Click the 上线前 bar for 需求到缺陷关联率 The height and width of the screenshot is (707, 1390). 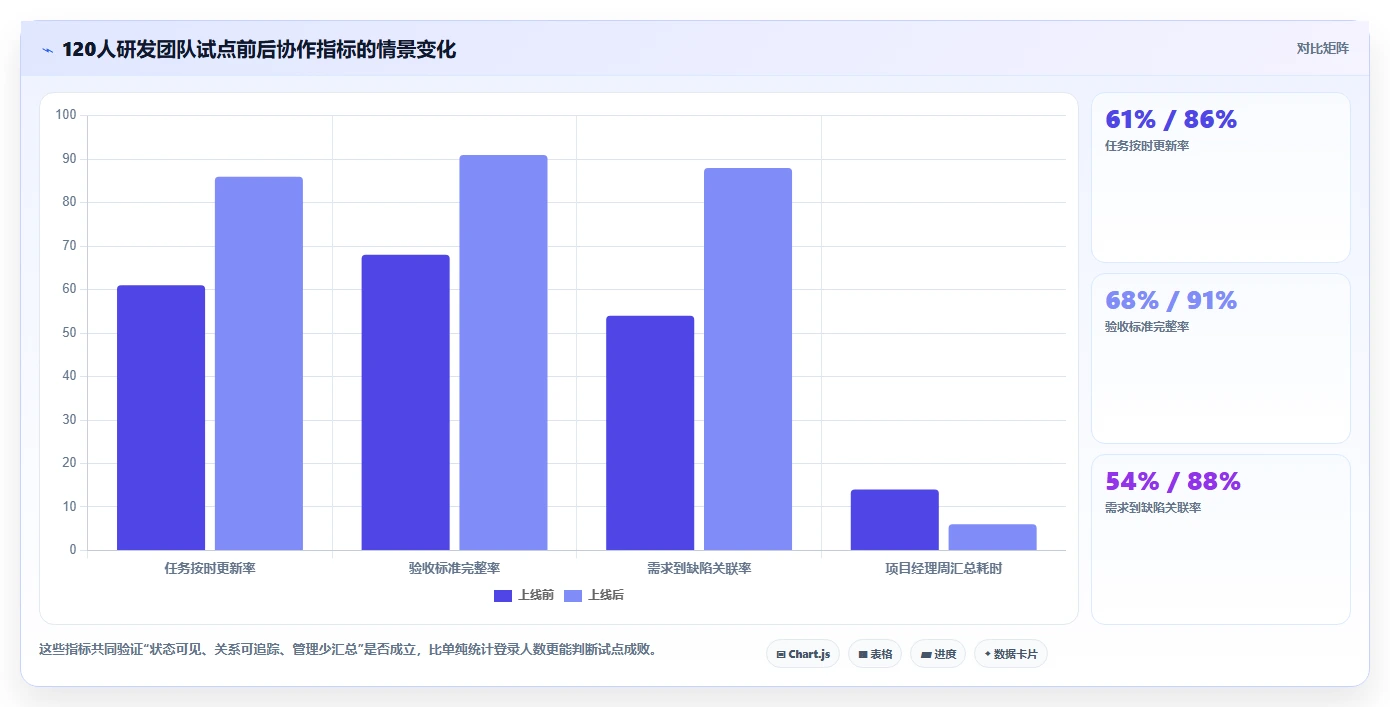(650, 433)
